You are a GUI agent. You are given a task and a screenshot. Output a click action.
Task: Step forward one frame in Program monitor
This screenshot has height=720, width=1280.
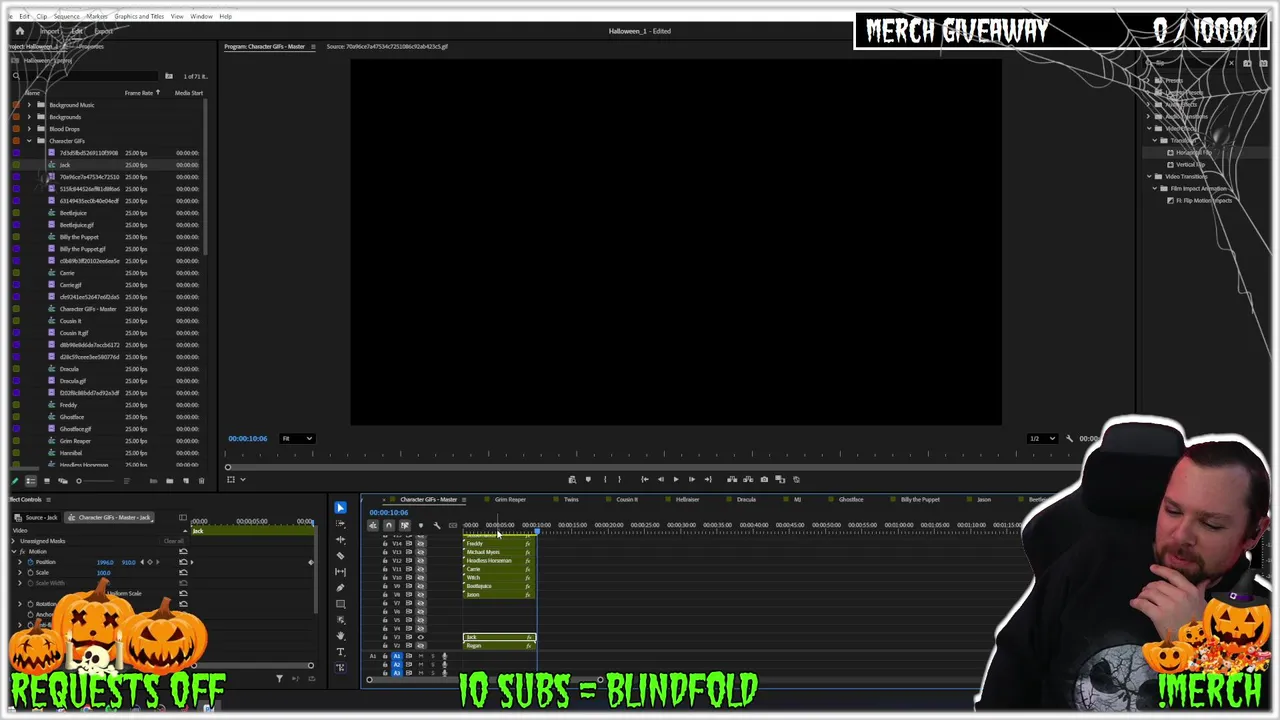coord(692,479)
